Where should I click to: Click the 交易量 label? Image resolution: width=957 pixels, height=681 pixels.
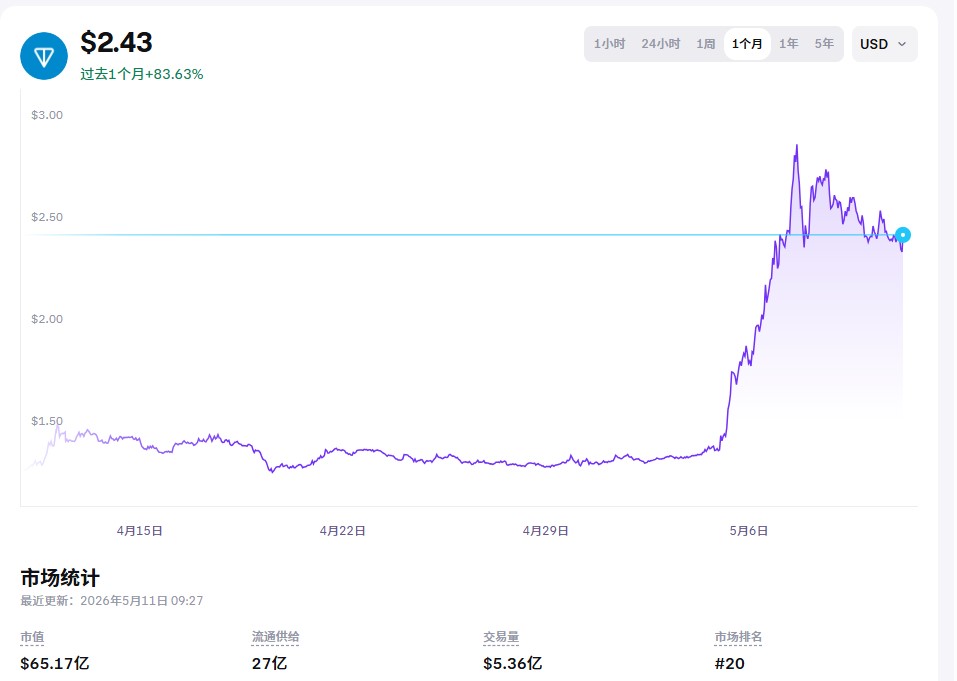pyautogui.click(x=501, y=637)
